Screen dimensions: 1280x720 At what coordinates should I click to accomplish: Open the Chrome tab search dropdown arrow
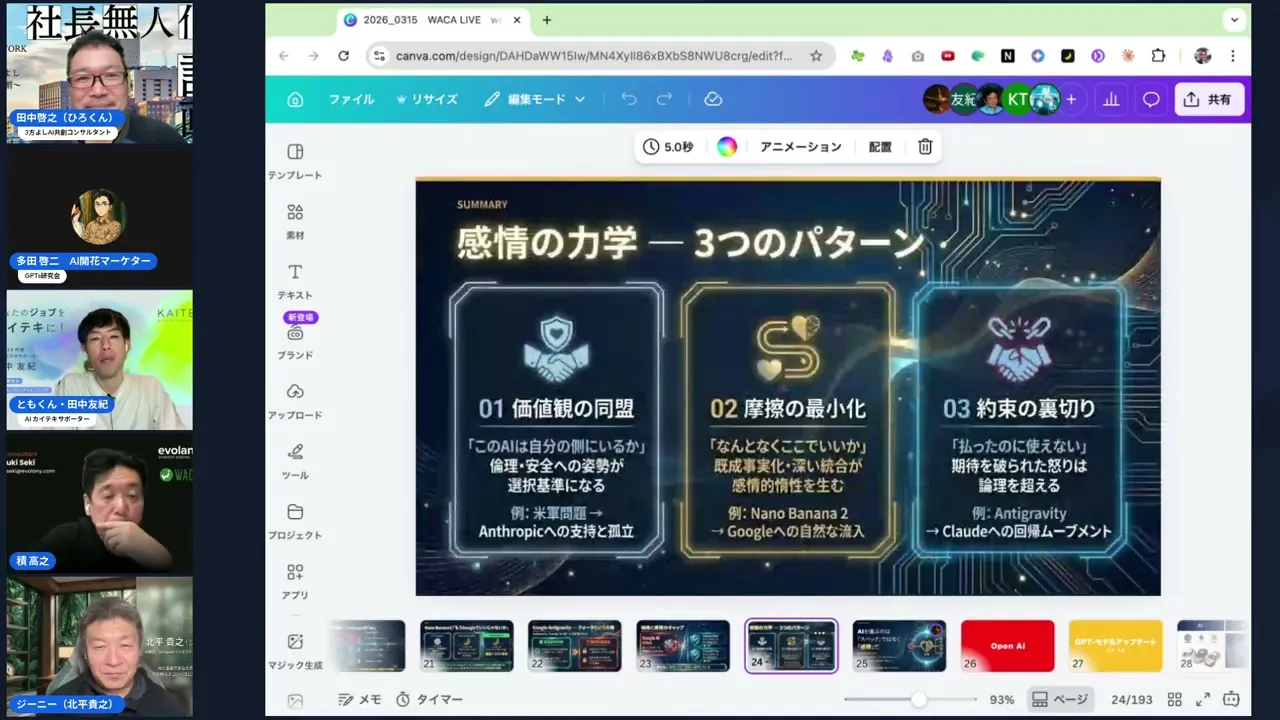click(x=1235, y=19)
